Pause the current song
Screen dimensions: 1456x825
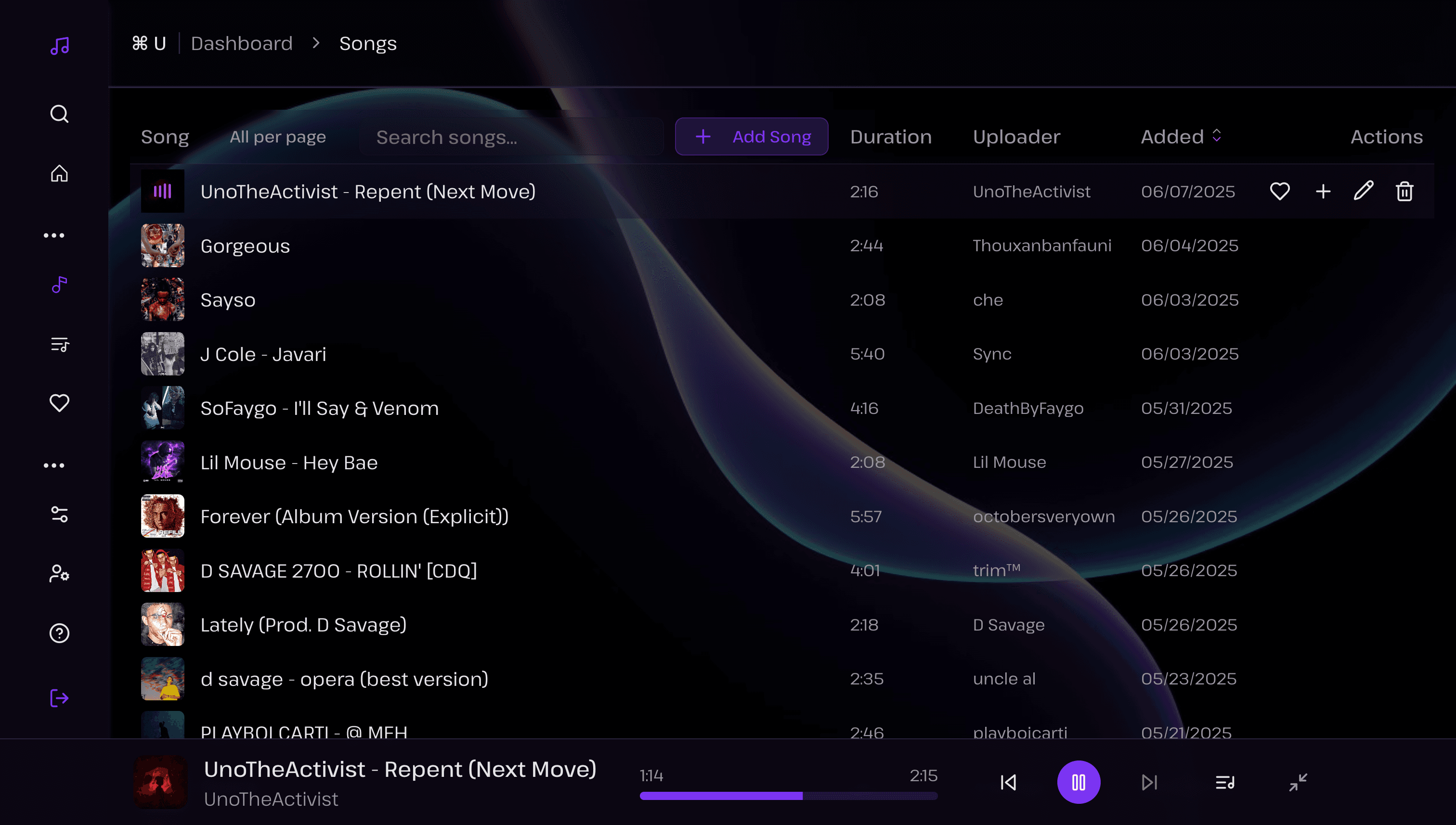tap(1079, 782)
